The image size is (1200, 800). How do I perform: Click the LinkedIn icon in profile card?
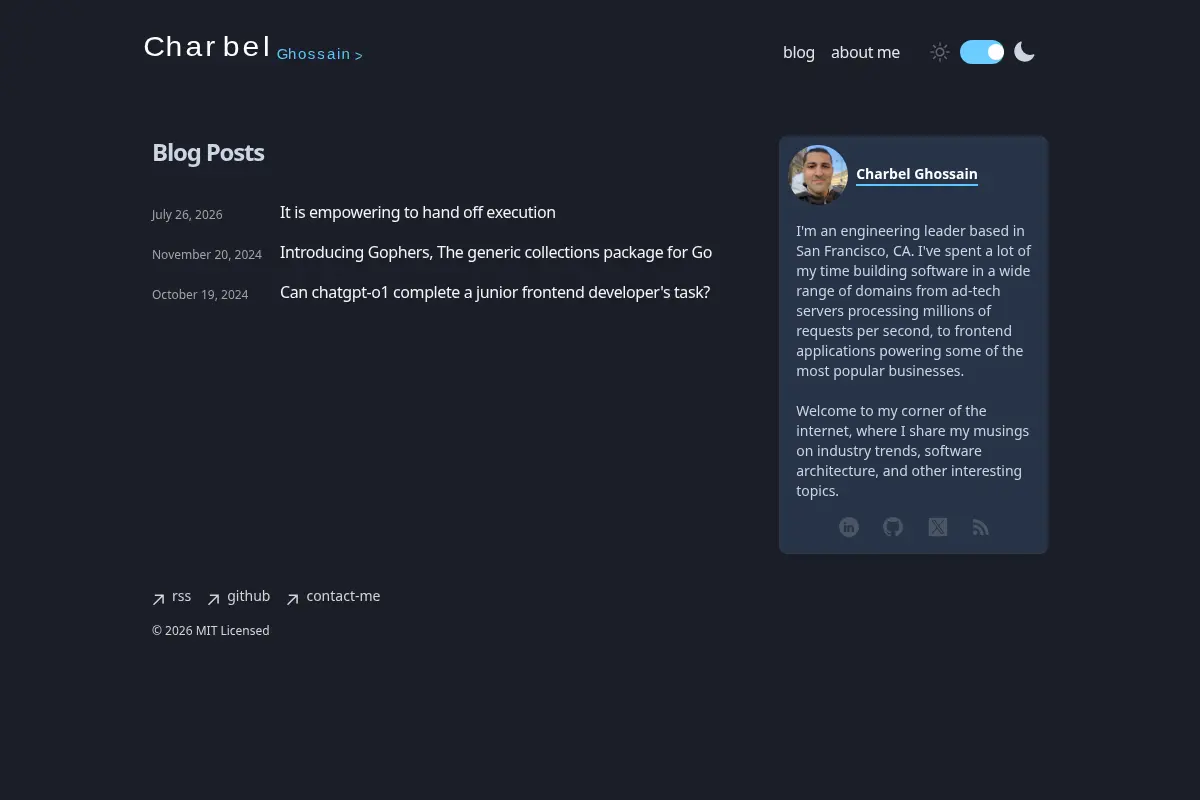click(x=849, y=527)
